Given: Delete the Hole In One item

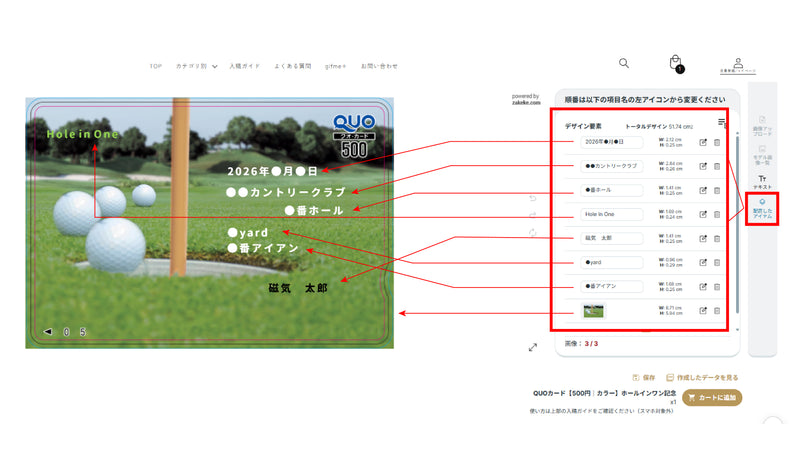Looking at the screenshot, I should pyautogui.click(x=717, y=214).
